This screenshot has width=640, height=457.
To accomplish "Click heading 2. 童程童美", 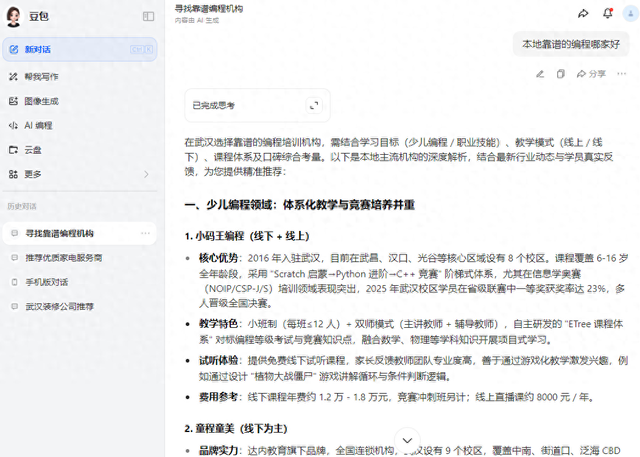I will click(236, 428).
